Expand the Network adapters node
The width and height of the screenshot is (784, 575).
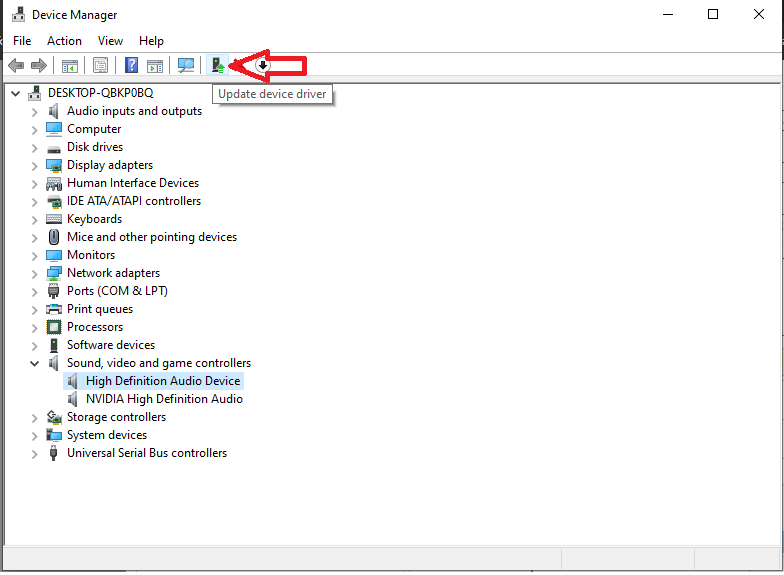tap(34, 273)
